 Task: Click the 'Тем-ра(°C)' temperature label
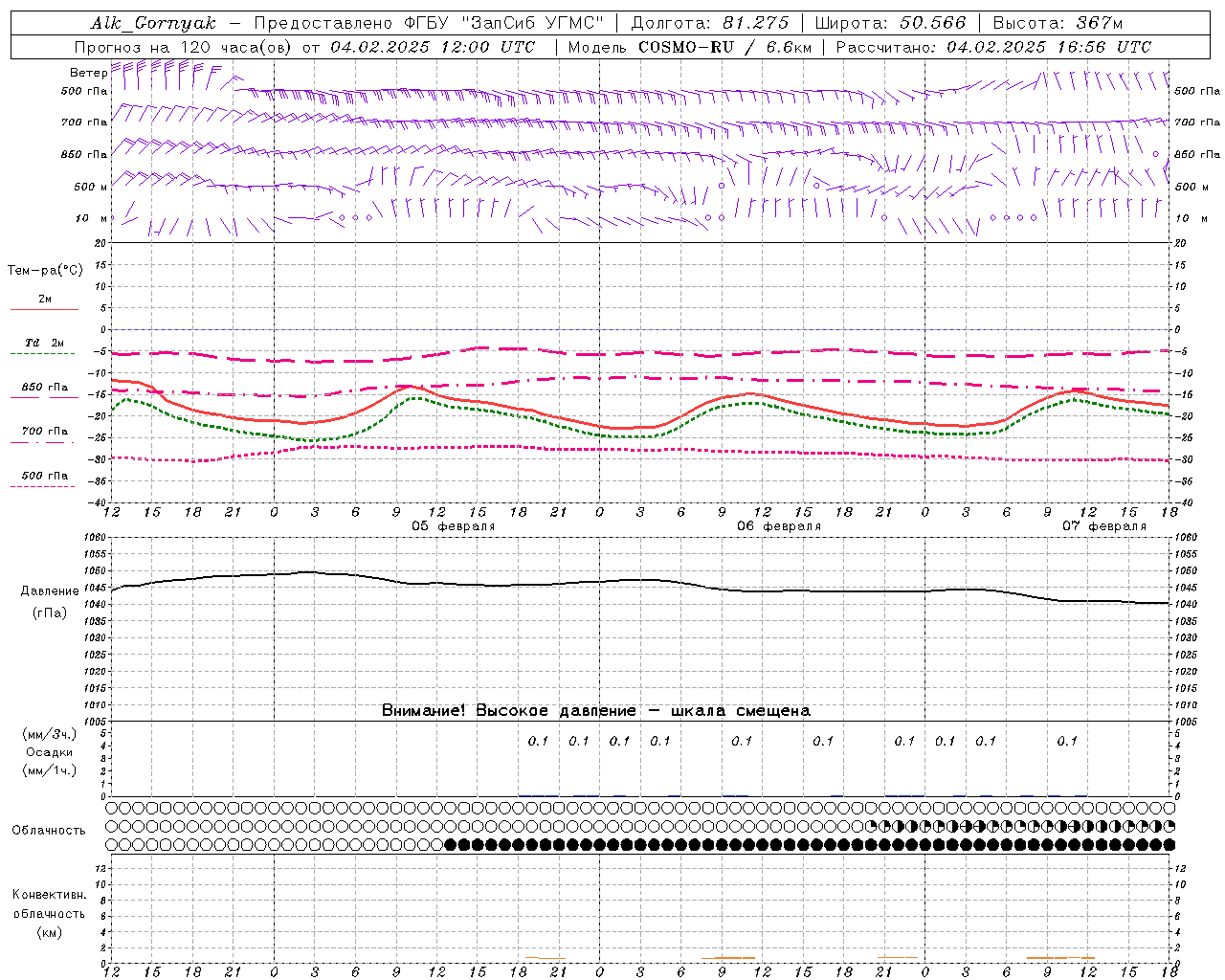[x=45, y=271]
